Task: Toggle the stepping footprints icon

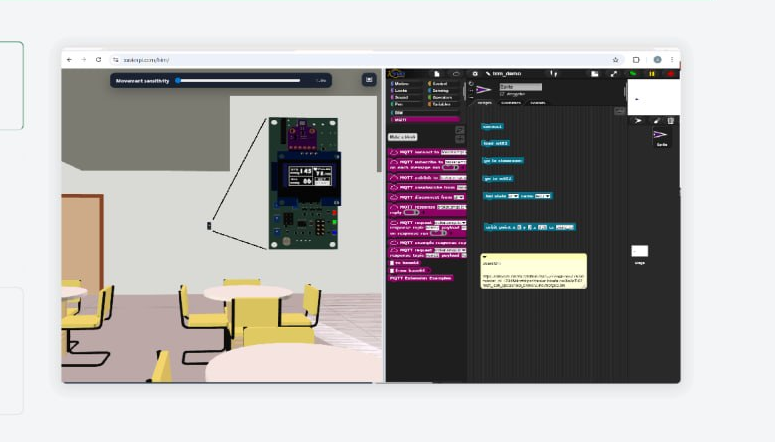Action: click(x=554, y=74)
